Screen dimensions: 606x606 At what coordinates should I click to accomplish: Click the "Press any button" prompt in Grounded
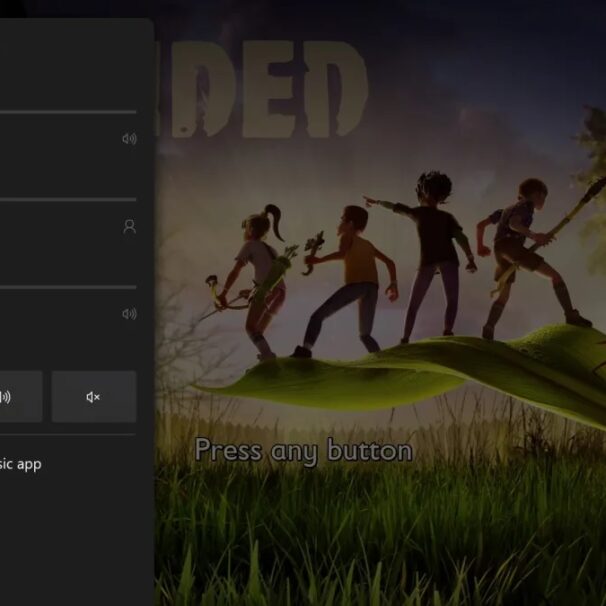pyautogui.click(x=304, y=450)
